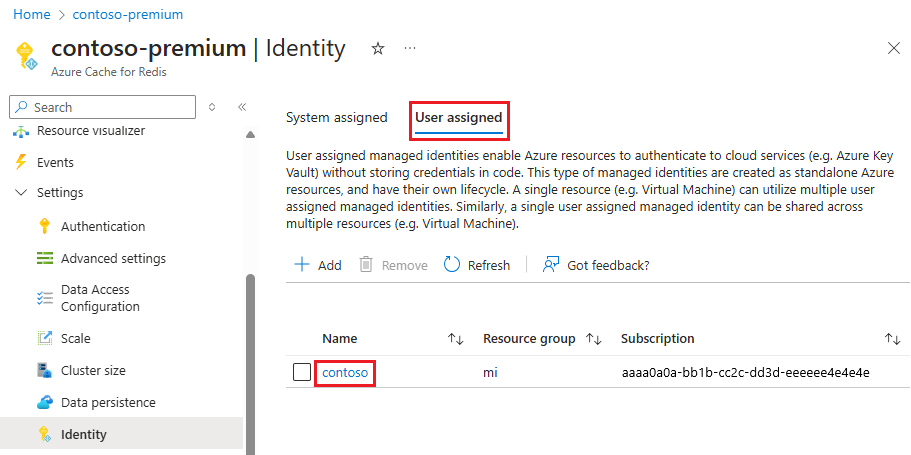Sort by the Name column header
911x455 pixels.
pyautogui.click(x=340, y=339)
